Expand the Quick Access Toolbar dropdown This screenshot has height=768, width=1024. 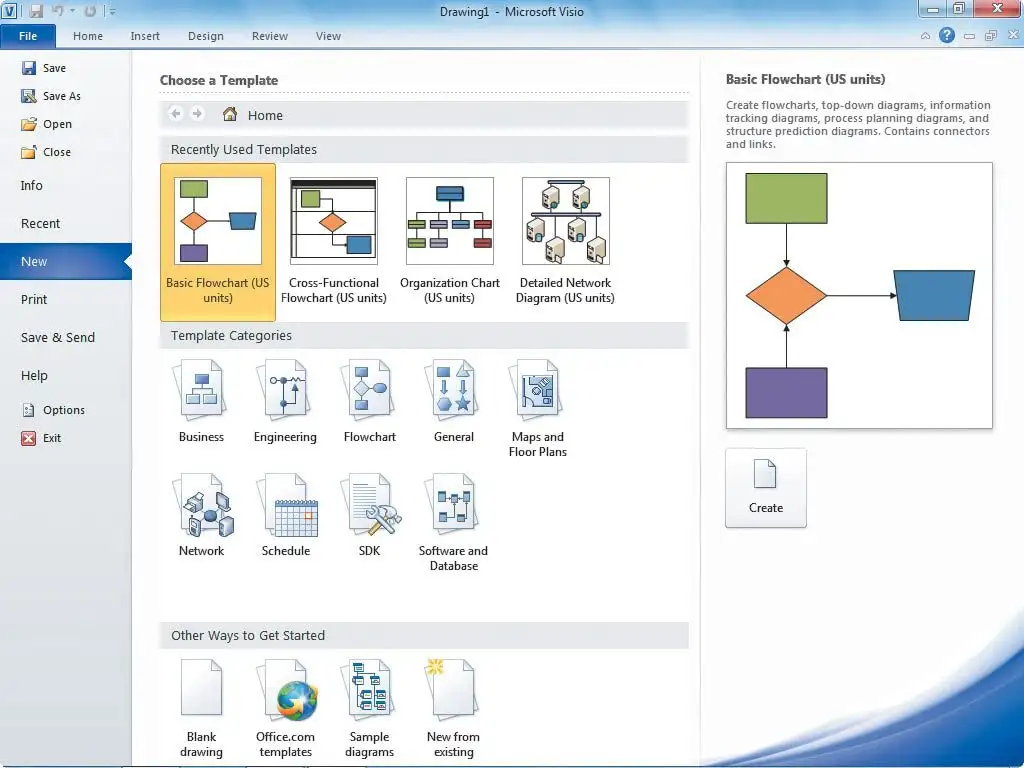pos(112,12)
